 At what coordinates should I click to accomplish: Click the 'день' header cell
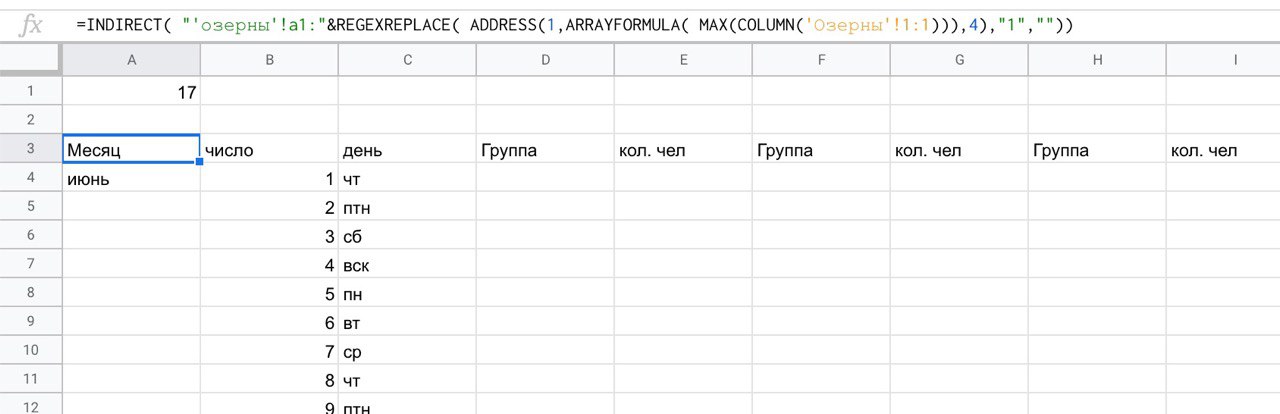click(x=407, y=149)
